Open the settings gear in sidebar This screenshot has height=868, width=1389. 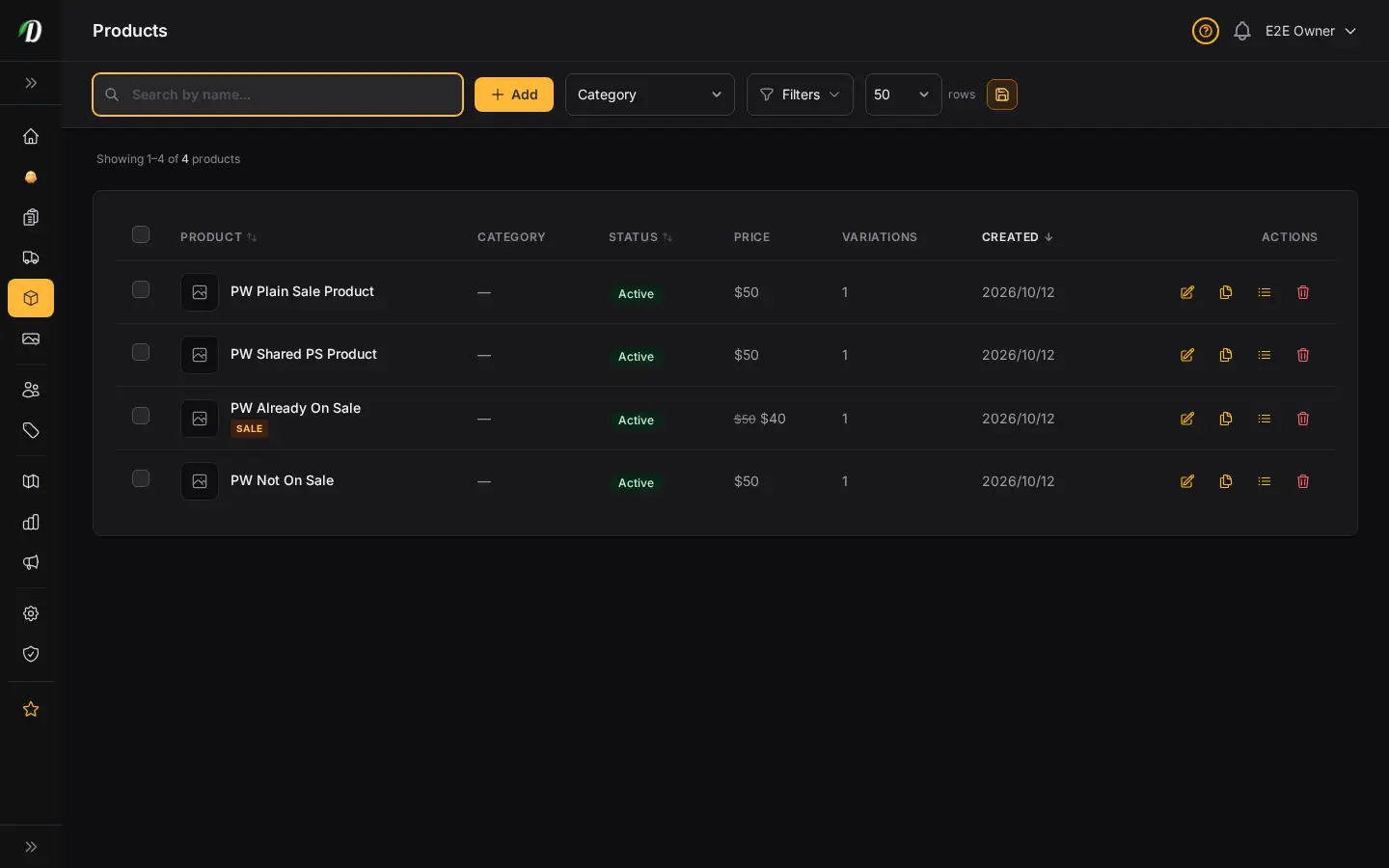pos(31,613)
